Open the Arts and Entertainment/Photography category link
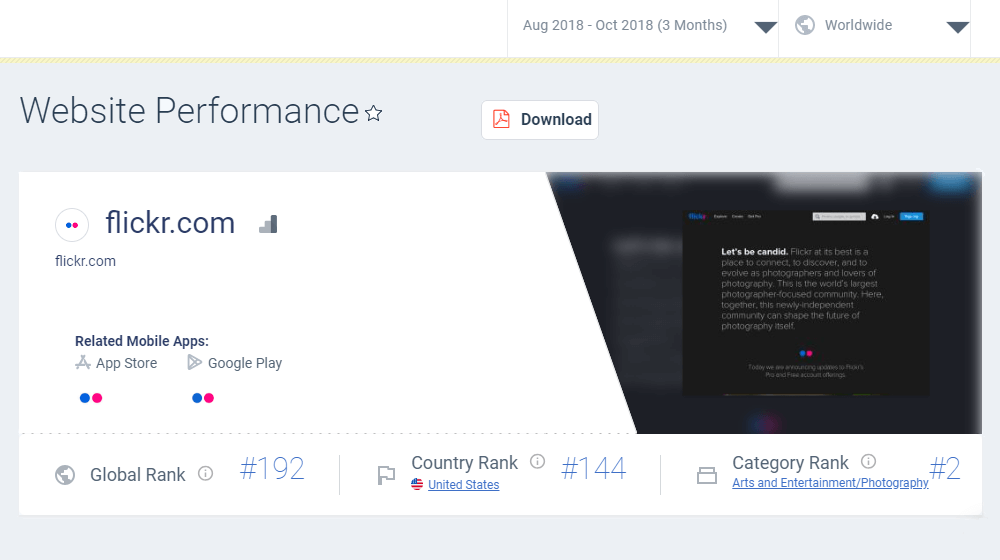Screen dimensions: 1000x560 point(830,483)
